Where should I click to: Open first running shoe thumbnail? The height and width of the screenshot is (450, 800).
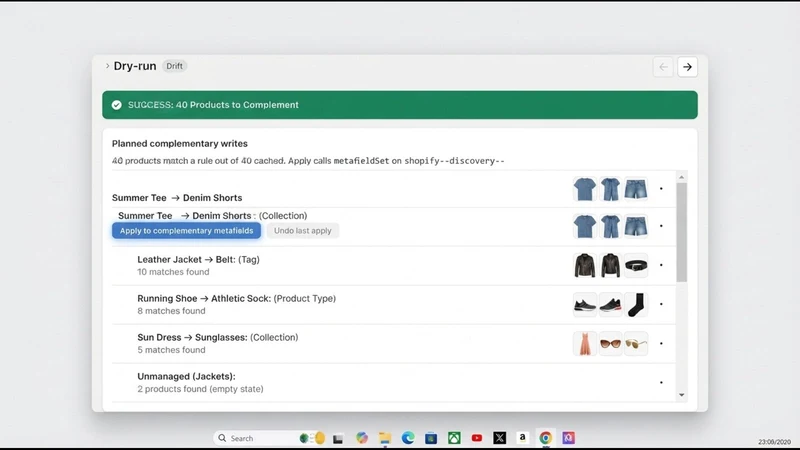coord(585,305)
